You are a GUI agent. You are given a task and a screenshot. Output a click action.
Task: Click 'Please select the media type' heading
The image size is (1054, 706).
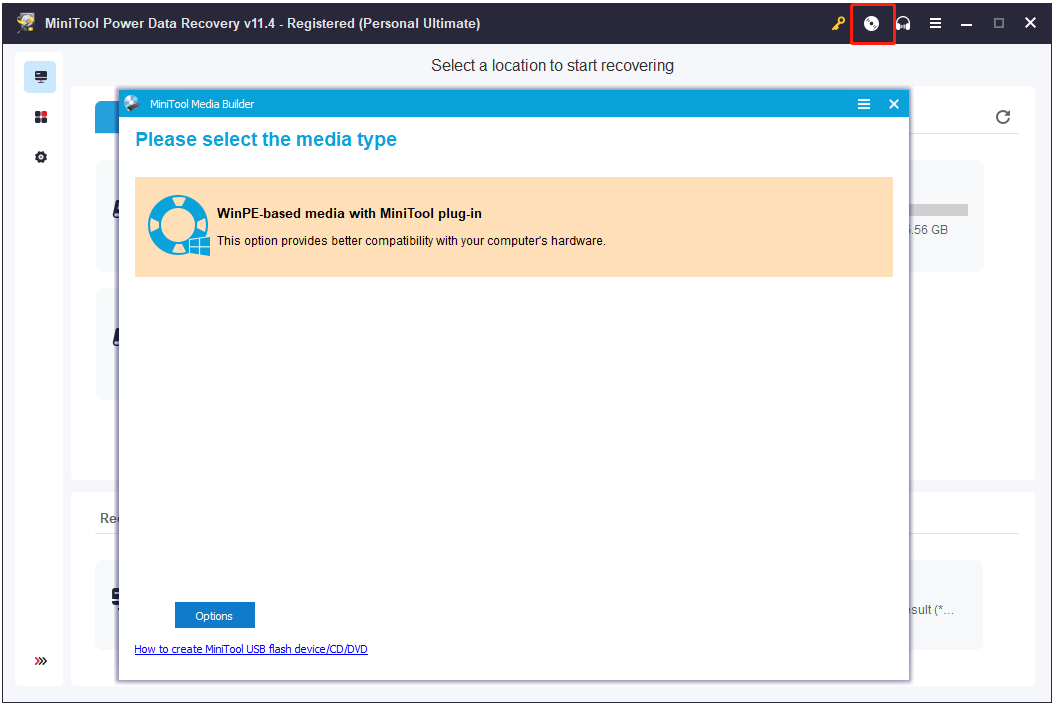tap(266, 139)
